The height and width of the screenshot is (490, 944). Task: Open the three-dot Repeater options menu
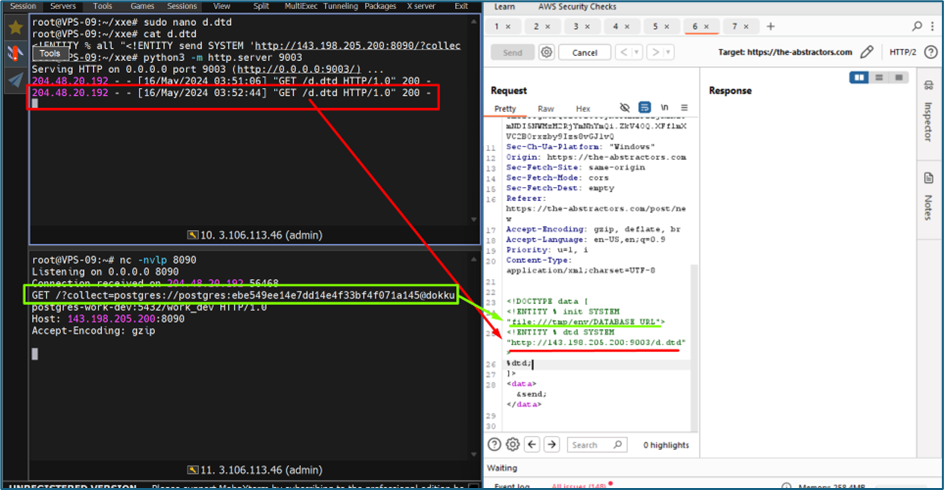[x=933, y=26]
